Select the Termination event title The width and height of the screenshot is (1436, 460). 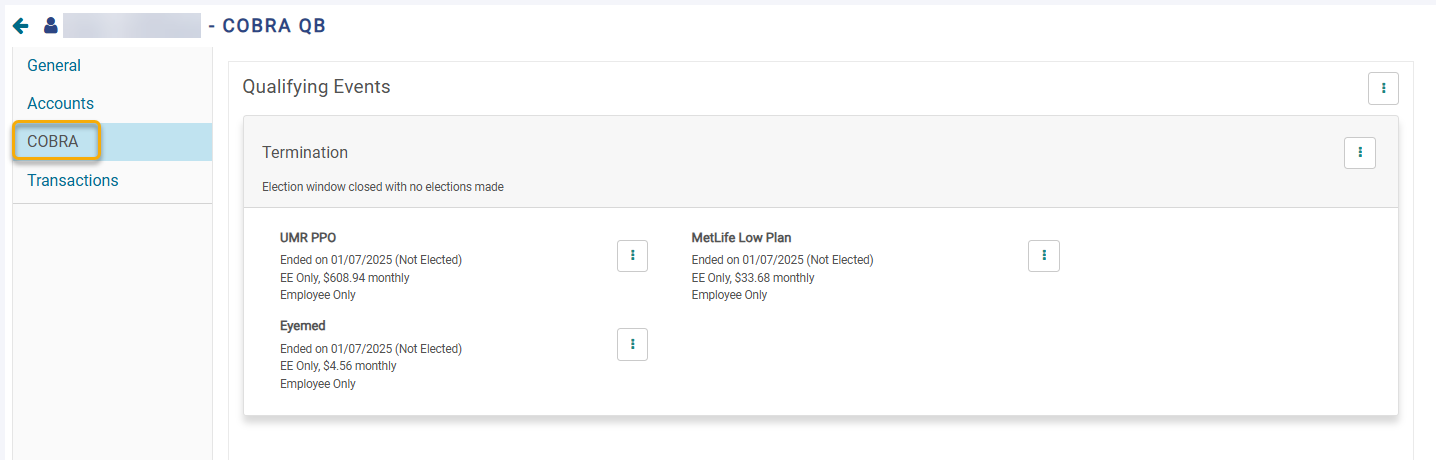305,153
